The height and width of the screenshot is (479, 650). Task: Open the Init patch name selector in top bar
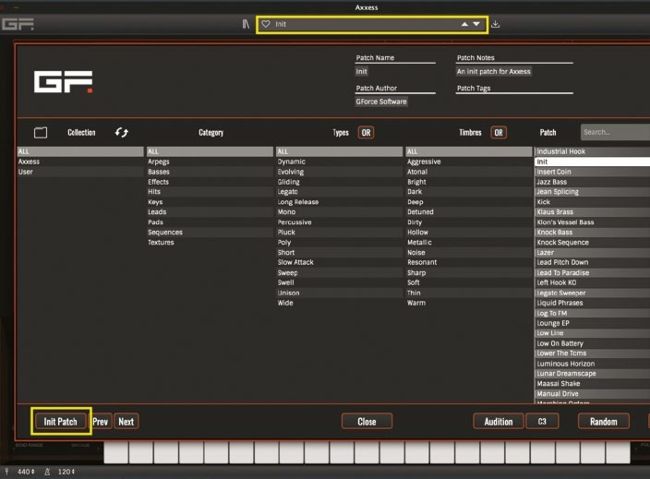pyautogui.click(x=360, y=24)
